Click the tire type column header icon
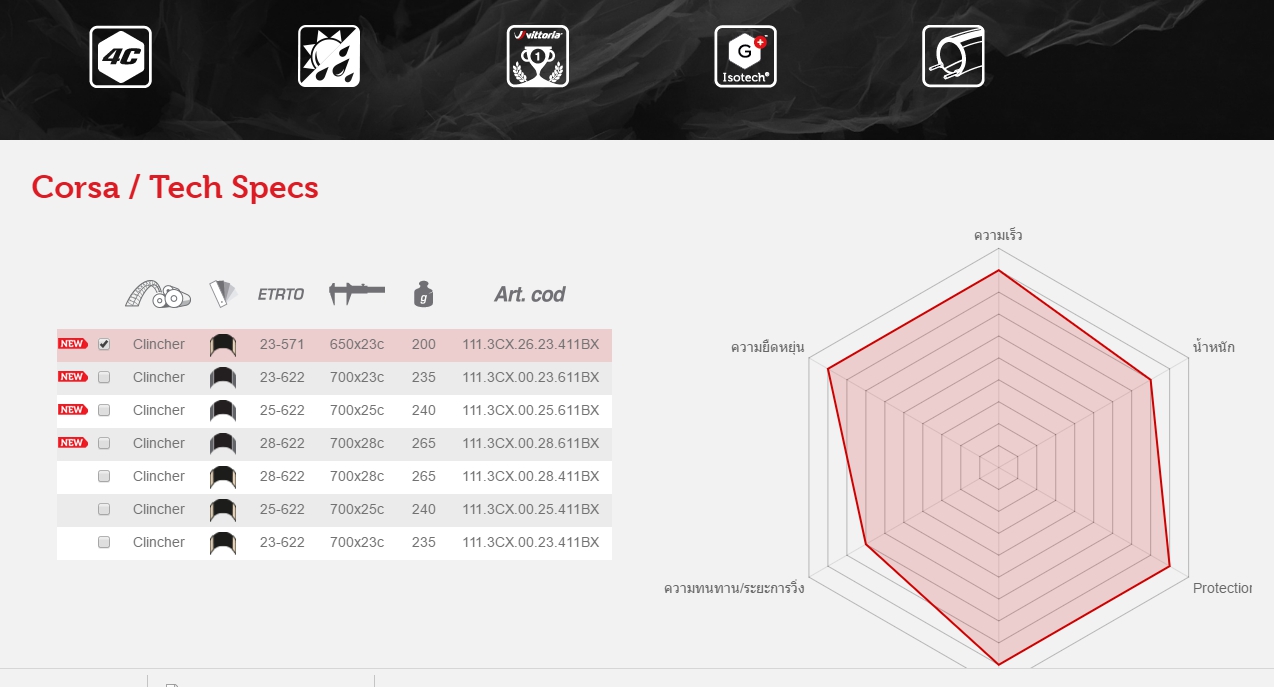 click(158, 294)
